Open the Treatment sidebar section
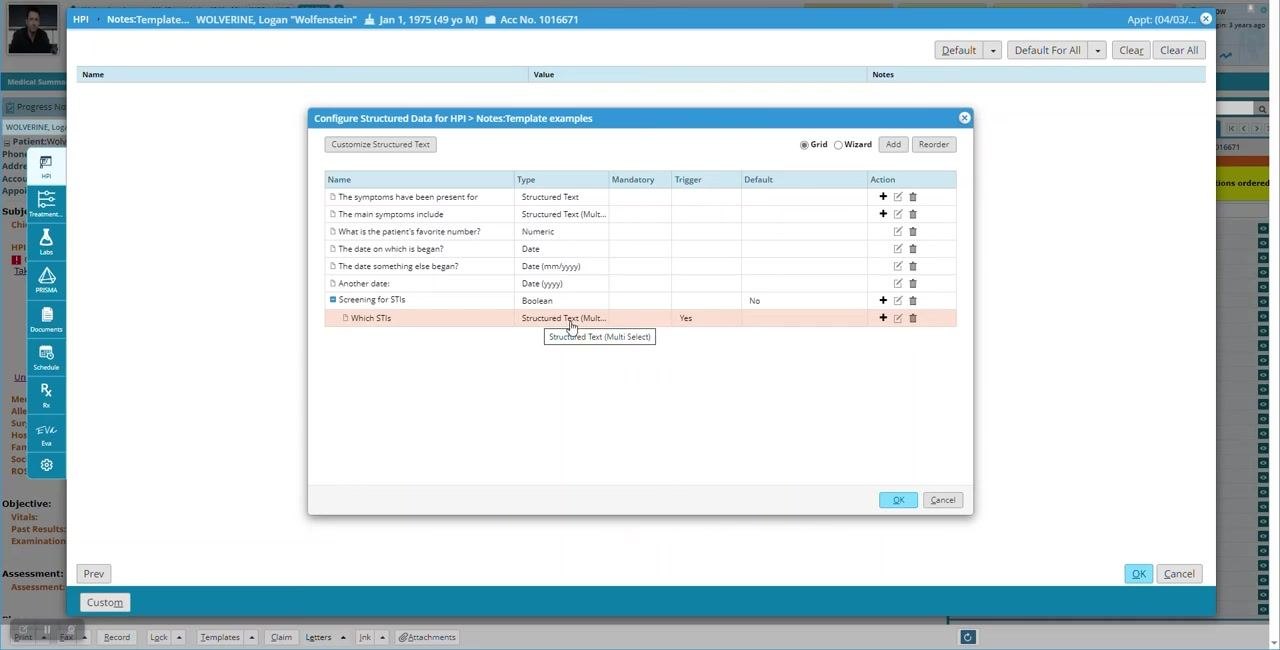Viewport: 1280px width, 650px height. pyautogui.click(x=46, y=204)
